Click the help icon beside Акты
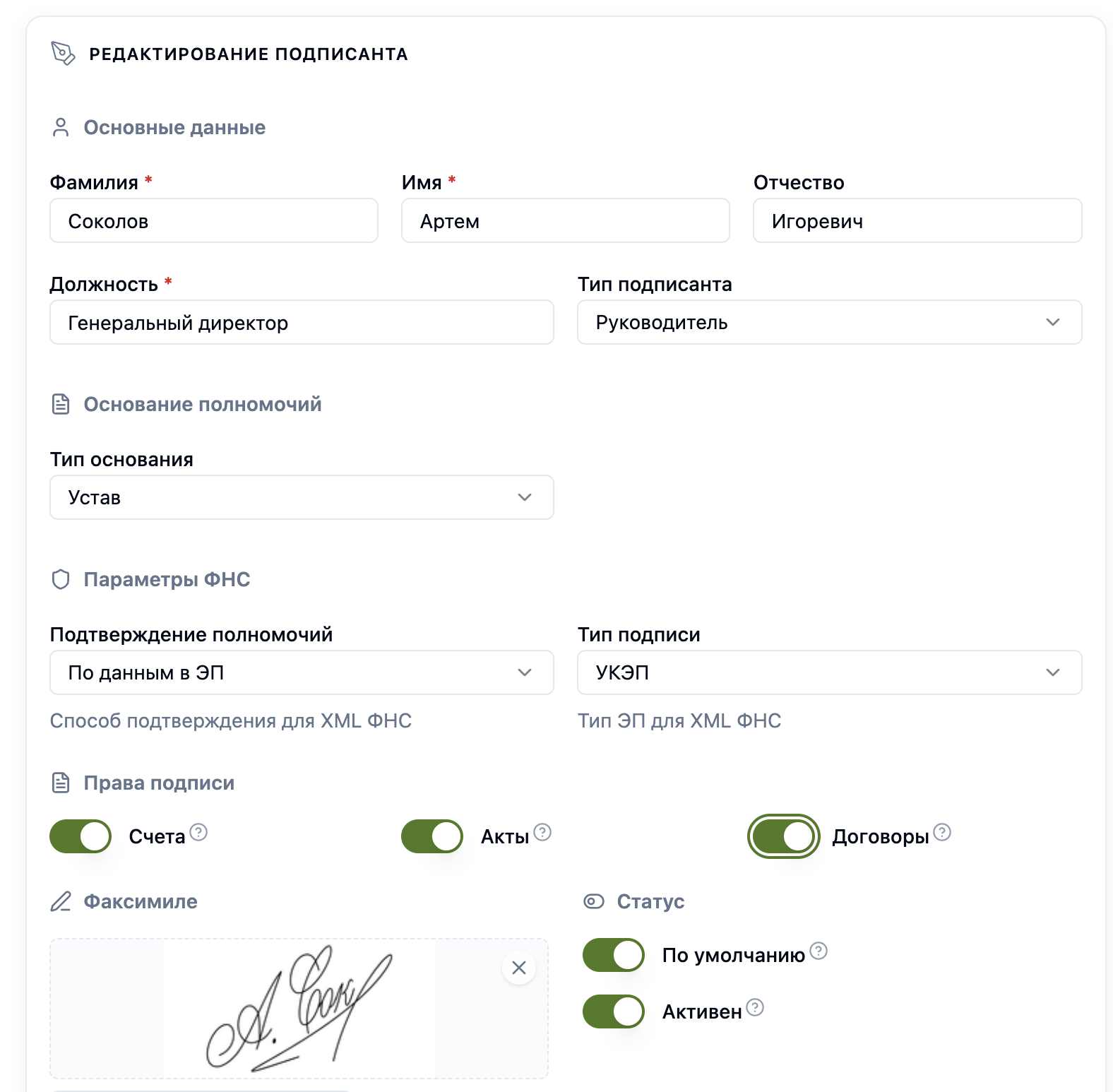1113x1092 pixels. click(542, 832)
